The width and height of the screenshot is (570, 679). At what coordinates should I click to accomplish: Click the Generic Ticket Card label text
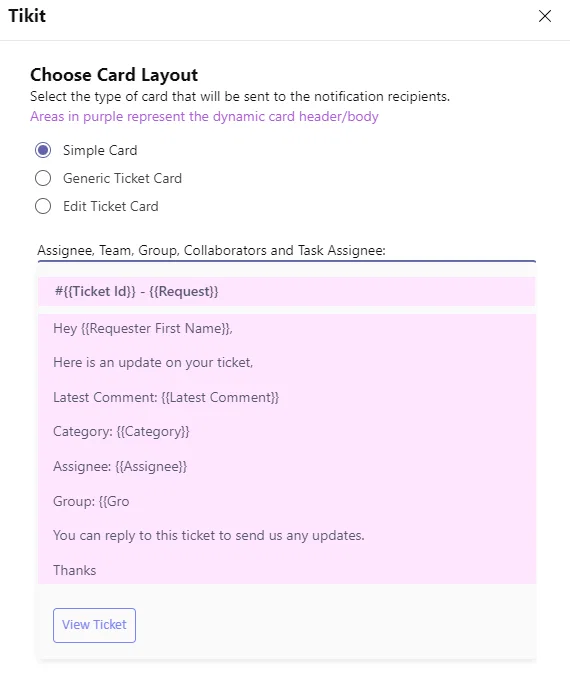coord(123,178)
